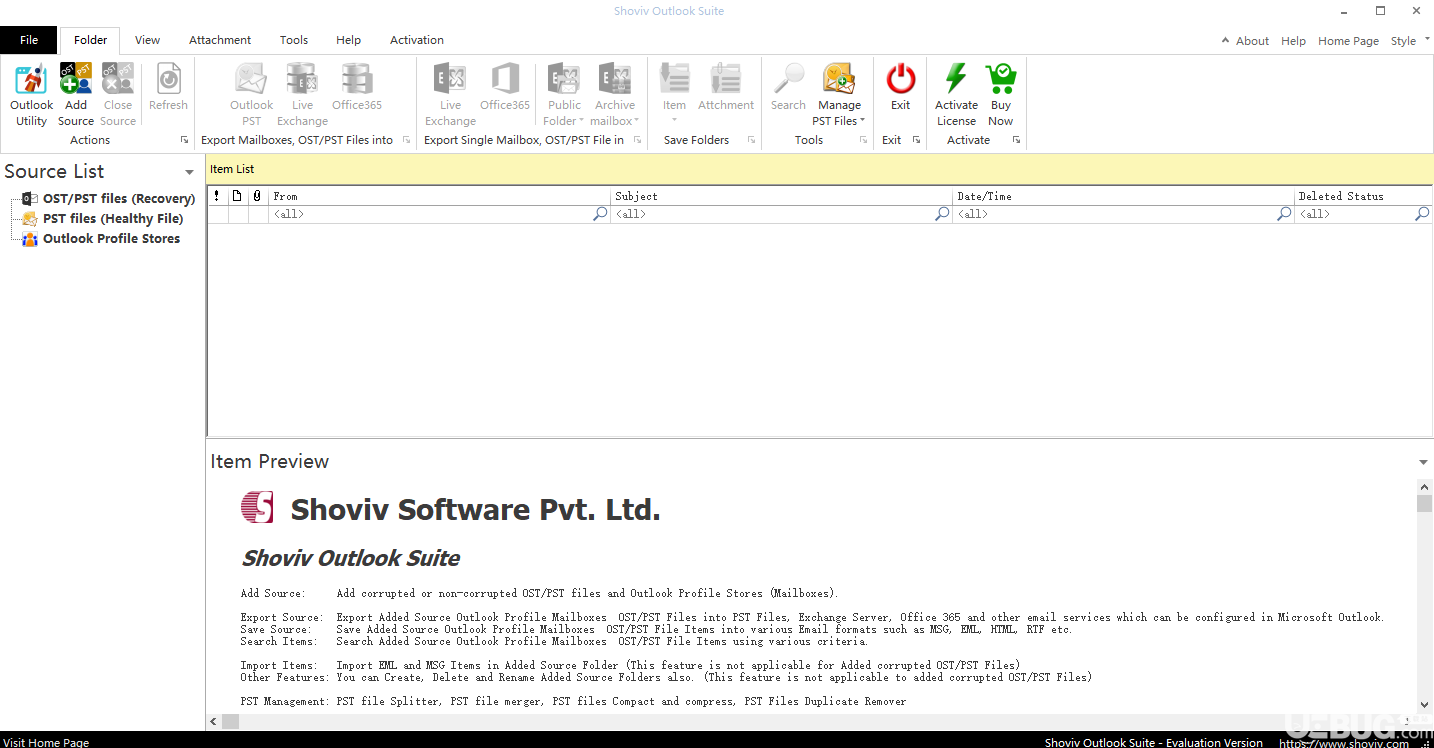Switch to the Activation tab
The height and width of the screenshot is (748, 1434).
417,40
